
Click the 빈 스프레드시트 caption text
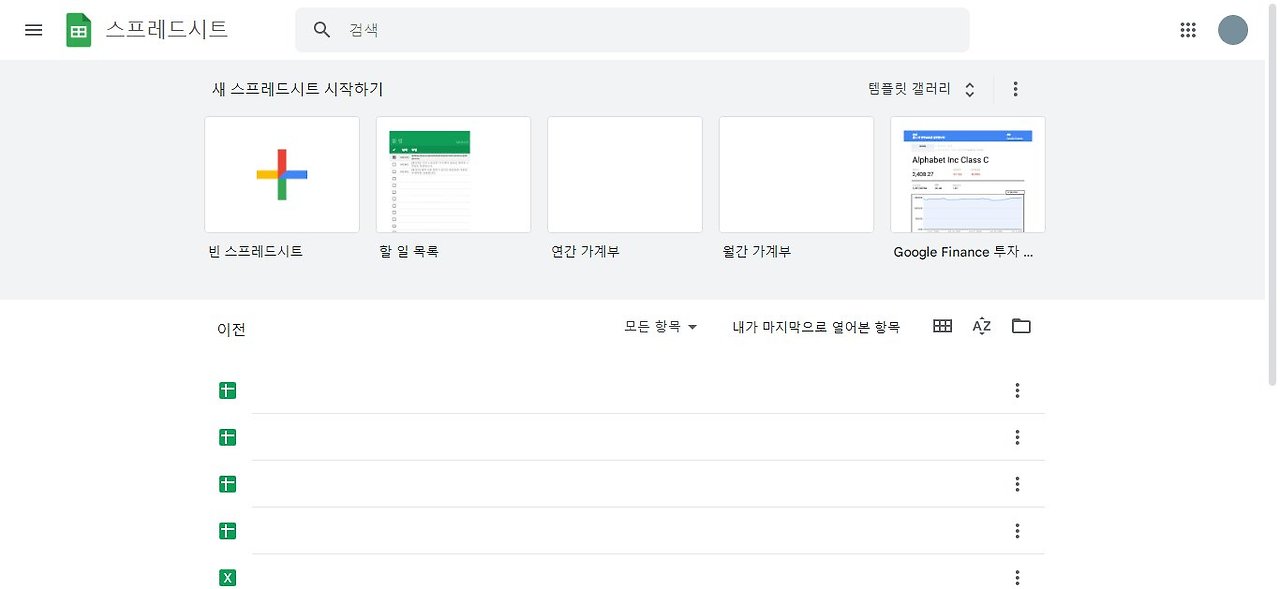click(256, 252)
